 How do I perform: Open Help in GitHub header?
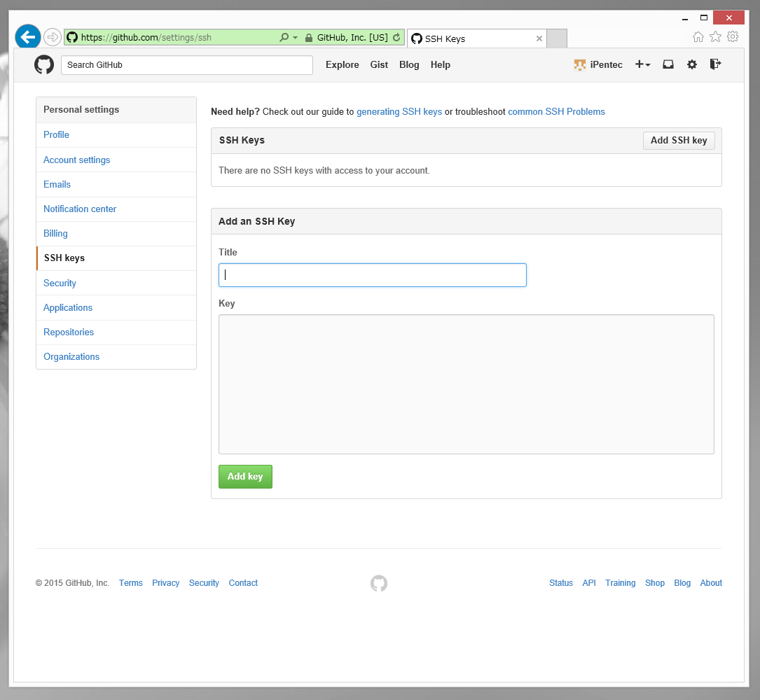(440, 65)
